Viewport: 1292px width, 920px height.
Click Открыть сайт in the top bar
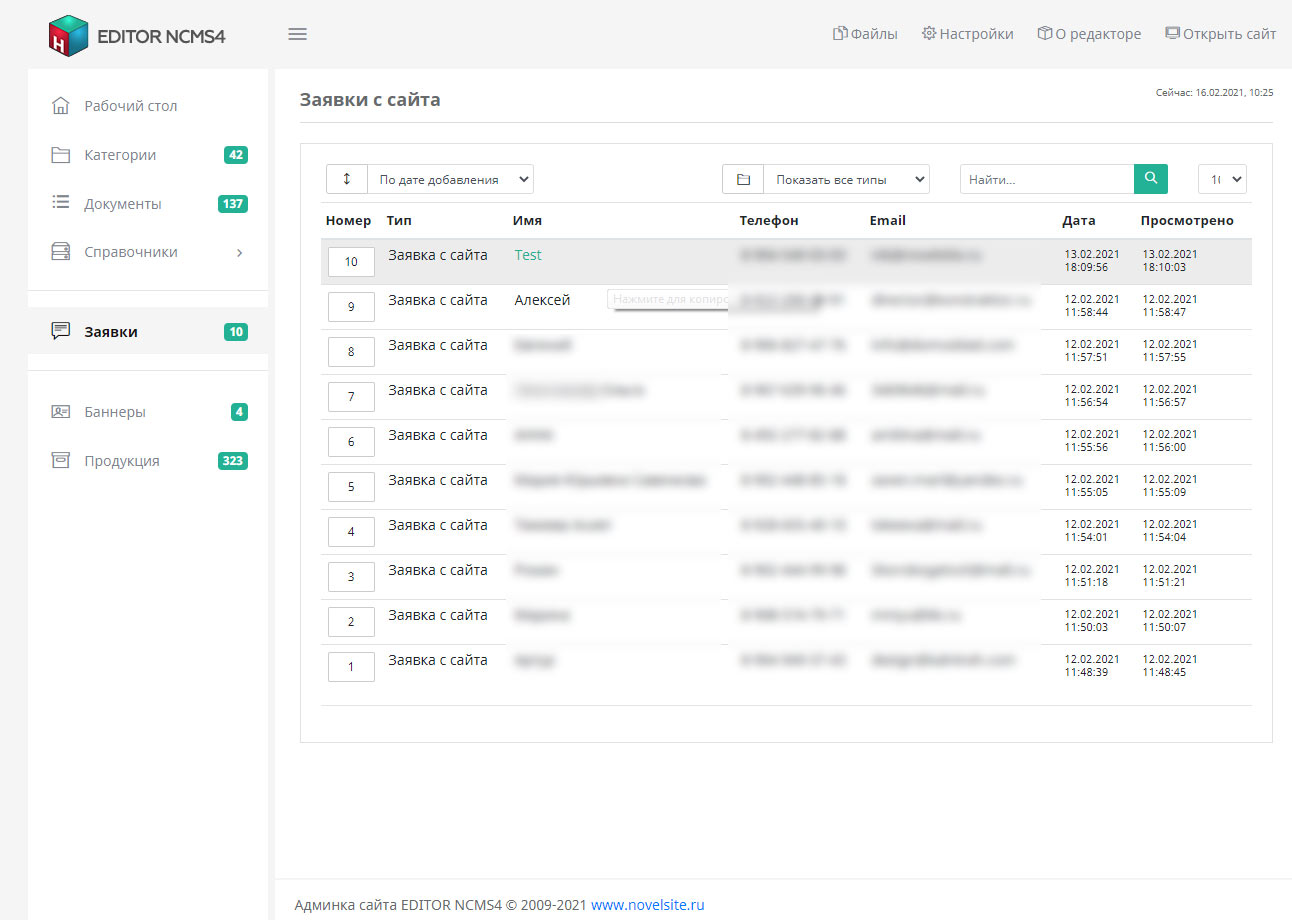pyautogui.click(x=1220, y=34)
